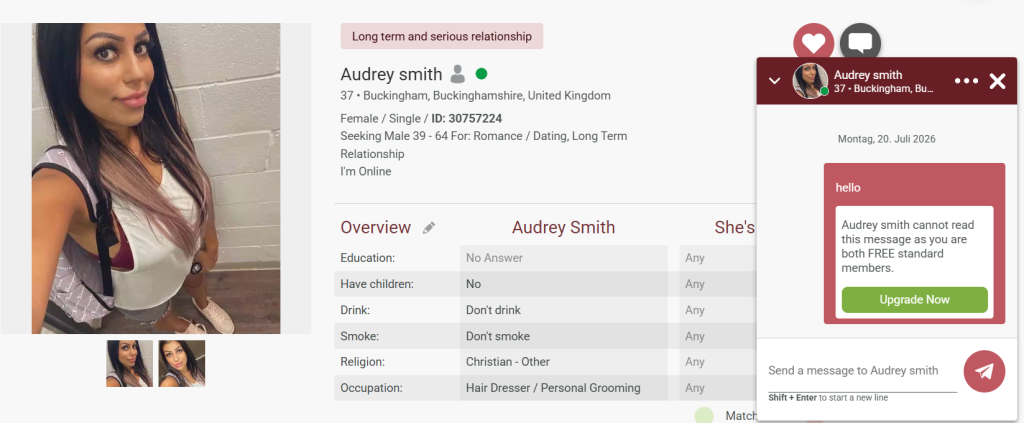Viewport: 1024px width, 423px height.
Task: Open the large main profile photo
Action: pos(156,178)
